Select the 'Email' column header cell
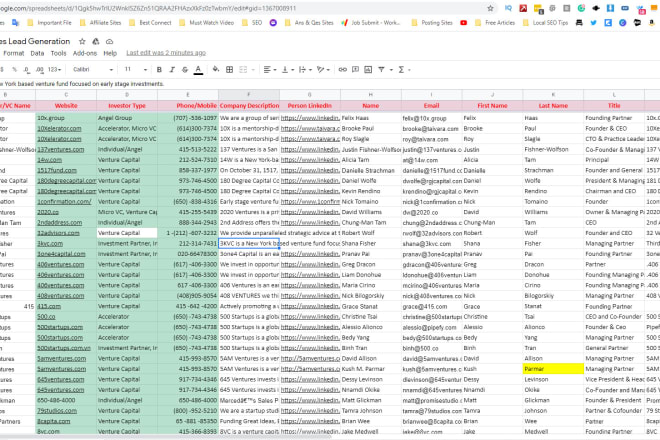Screen dimensions: 660x440 point(431,106)
